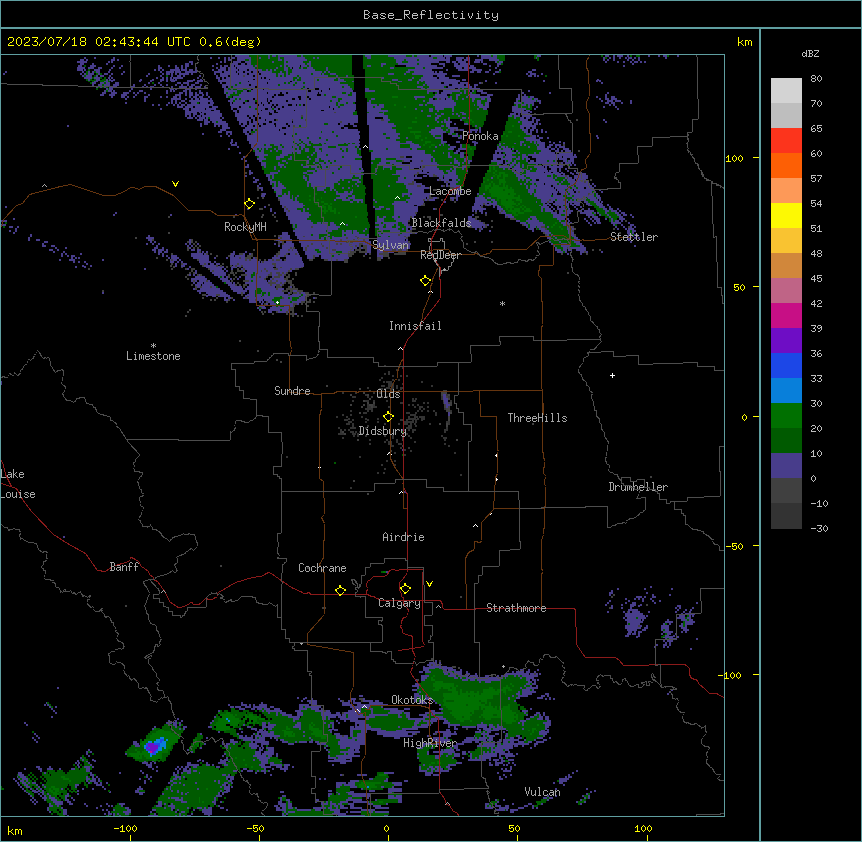
Task: Click the Drumheller label
Action: tap(638, 487)
